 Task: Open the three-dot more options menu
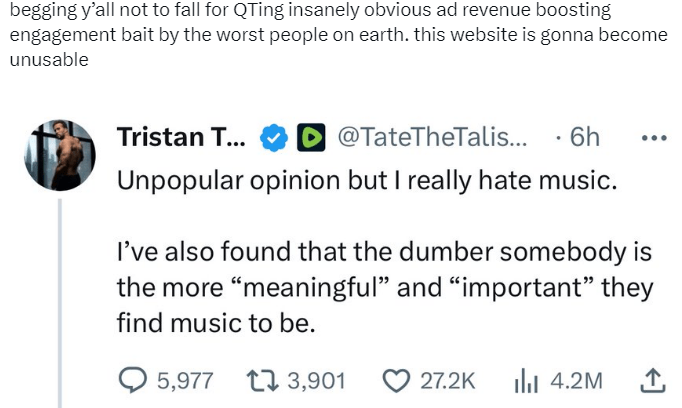653,137
